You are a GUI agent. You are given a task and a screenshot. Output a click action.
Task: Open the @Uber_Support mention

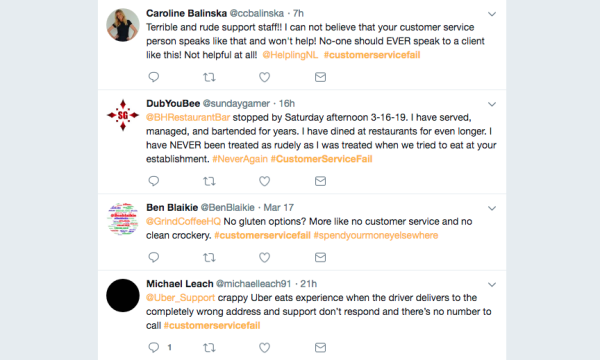coord(180,298)
